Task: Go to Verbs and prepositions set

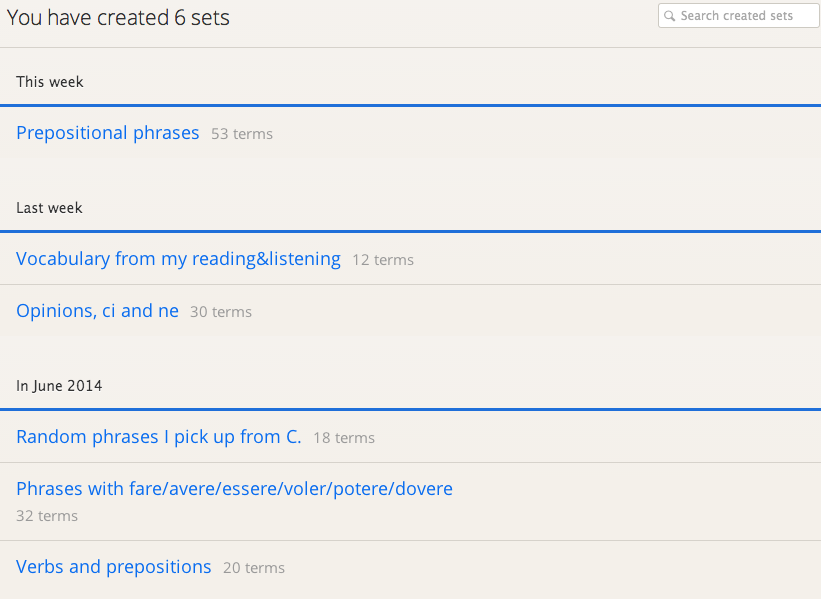Action: click(x=114, y=567)
